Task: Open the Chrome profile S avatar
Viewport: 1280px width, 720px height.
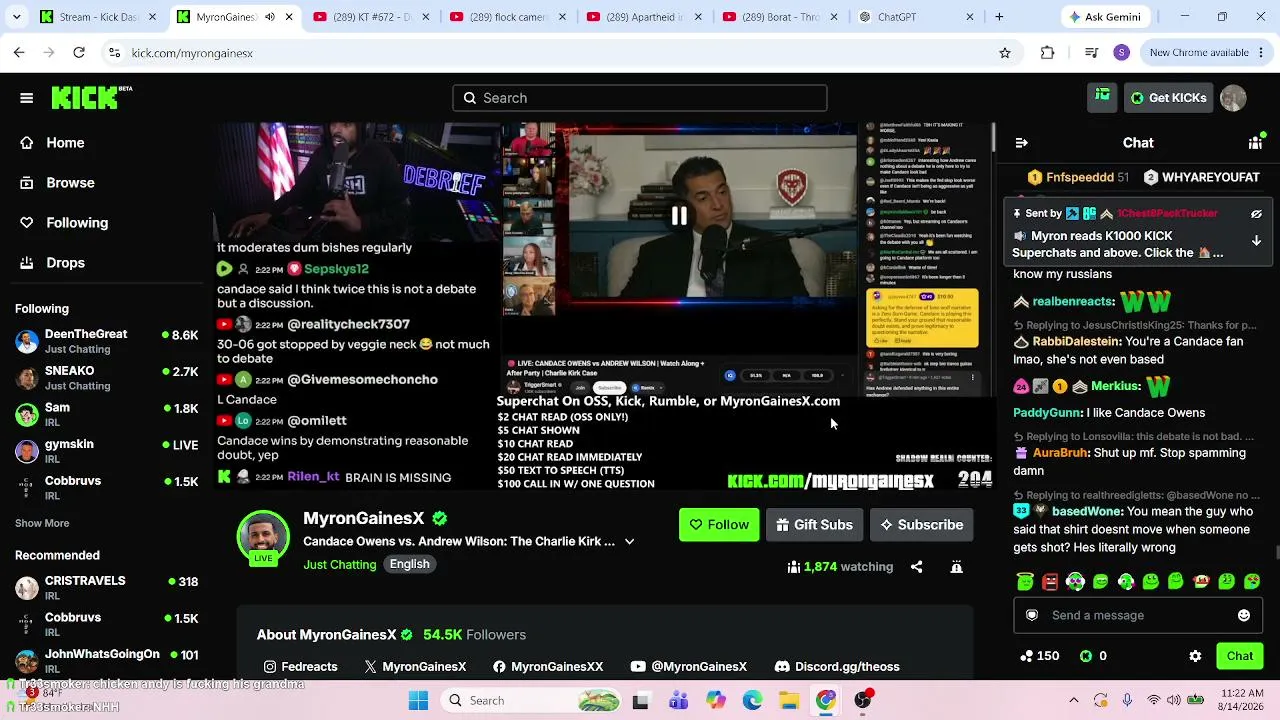Action: [x=1121, y=53]
